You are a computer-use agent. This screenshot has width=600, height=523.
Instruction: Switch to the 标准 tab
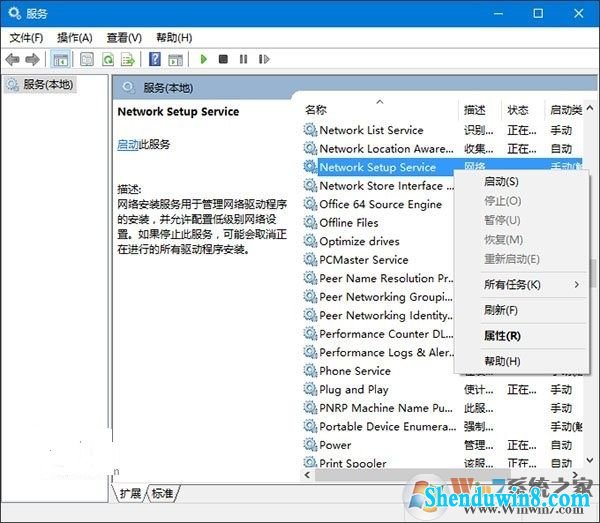(163, 494)
